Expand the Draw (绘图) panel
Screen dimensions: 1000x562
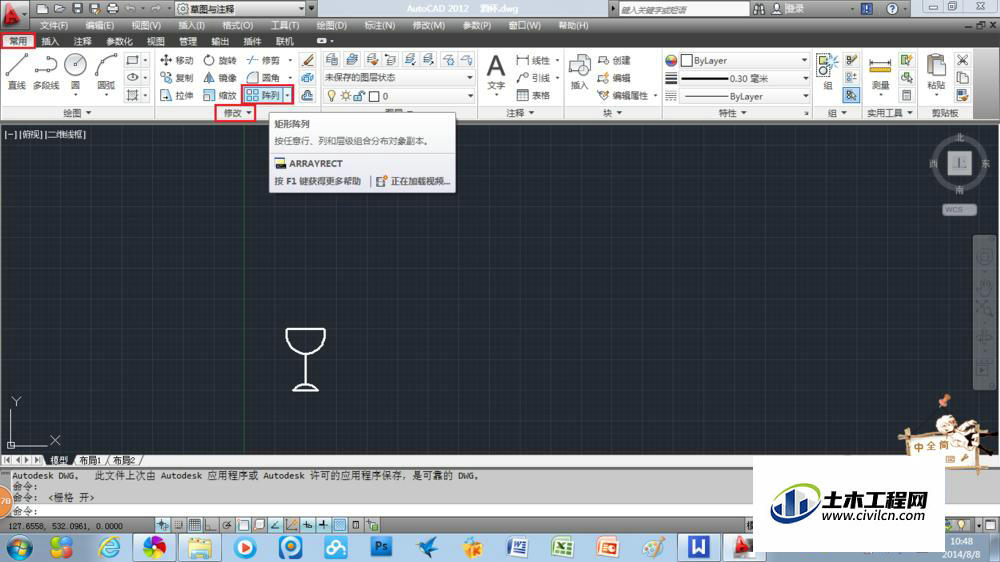[x=77, y=113]
